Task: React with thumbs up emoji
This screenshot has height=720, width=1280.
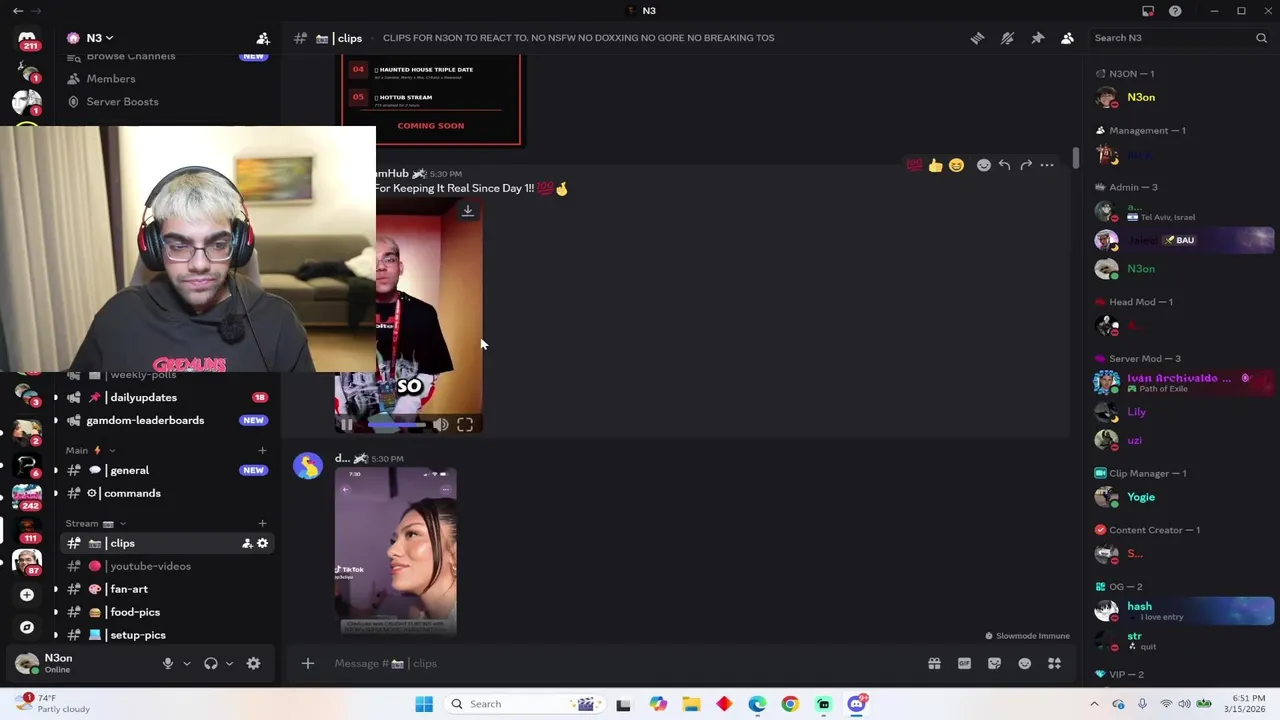Action: click(x=935, y=165)
